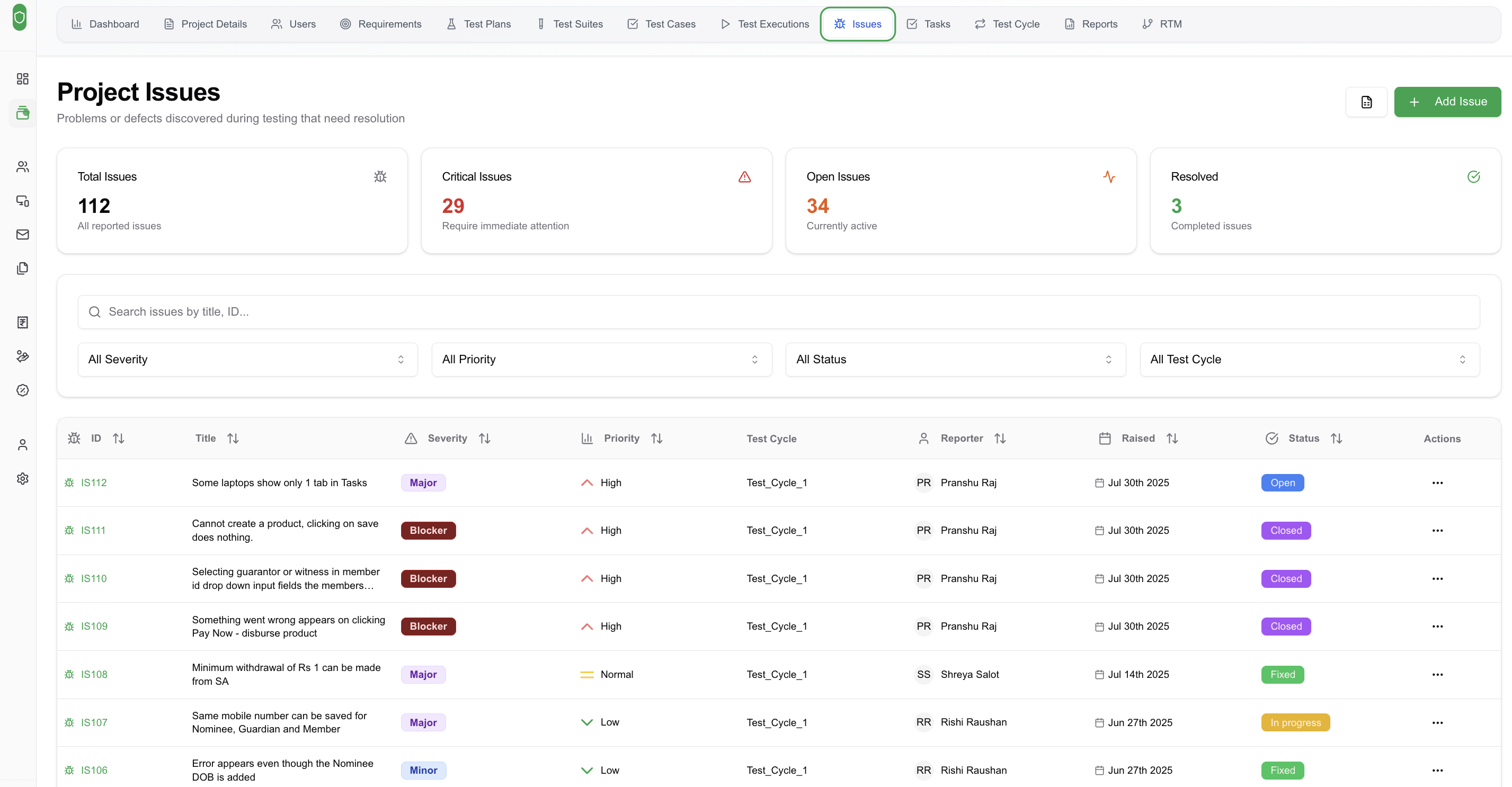
Task: Click the copy documents icon in sidebar
Action: 22,268
